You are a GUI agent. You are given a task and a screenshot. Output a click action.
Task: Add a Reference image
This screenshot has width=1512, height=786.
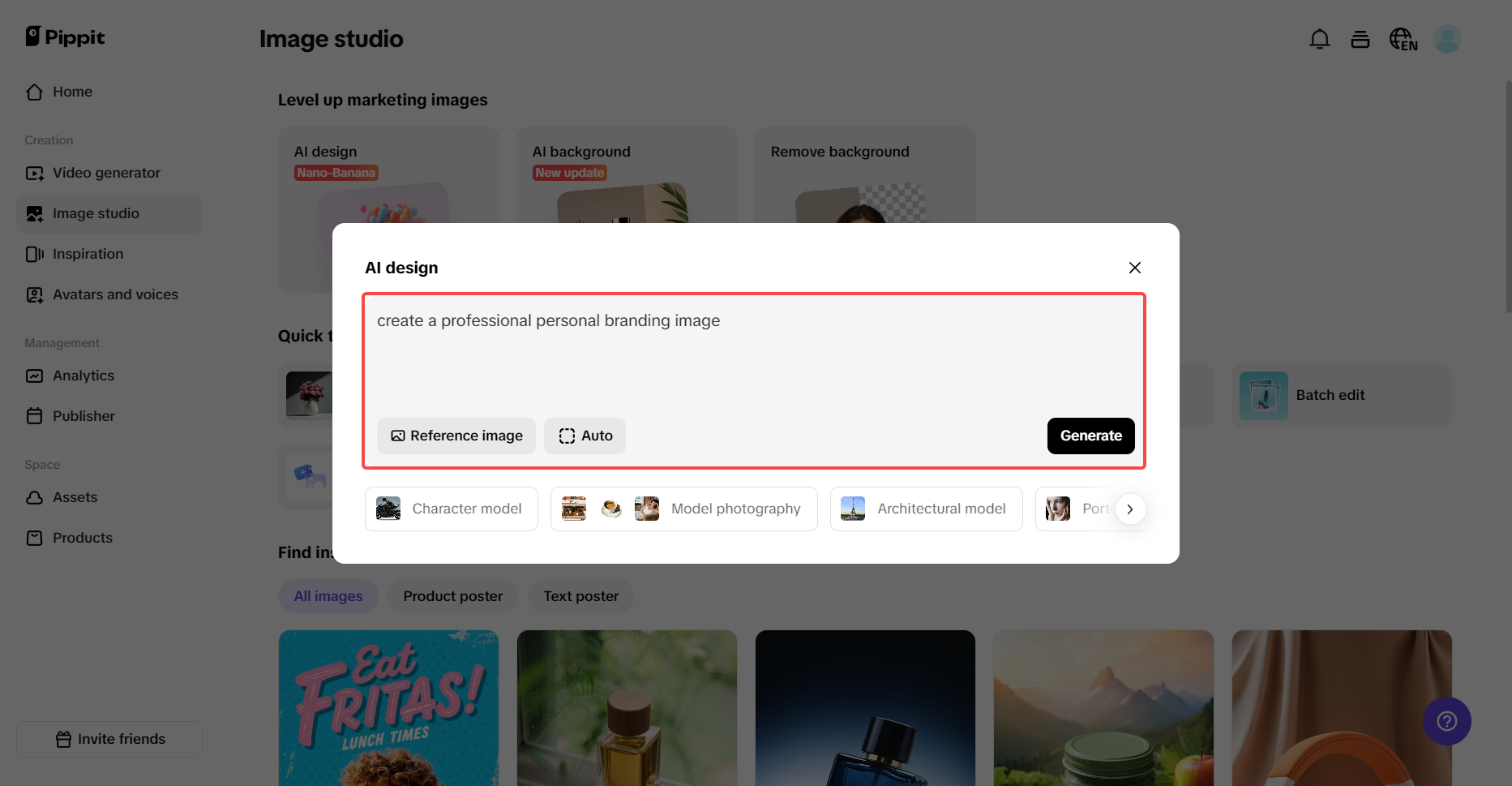coord(456,436)
